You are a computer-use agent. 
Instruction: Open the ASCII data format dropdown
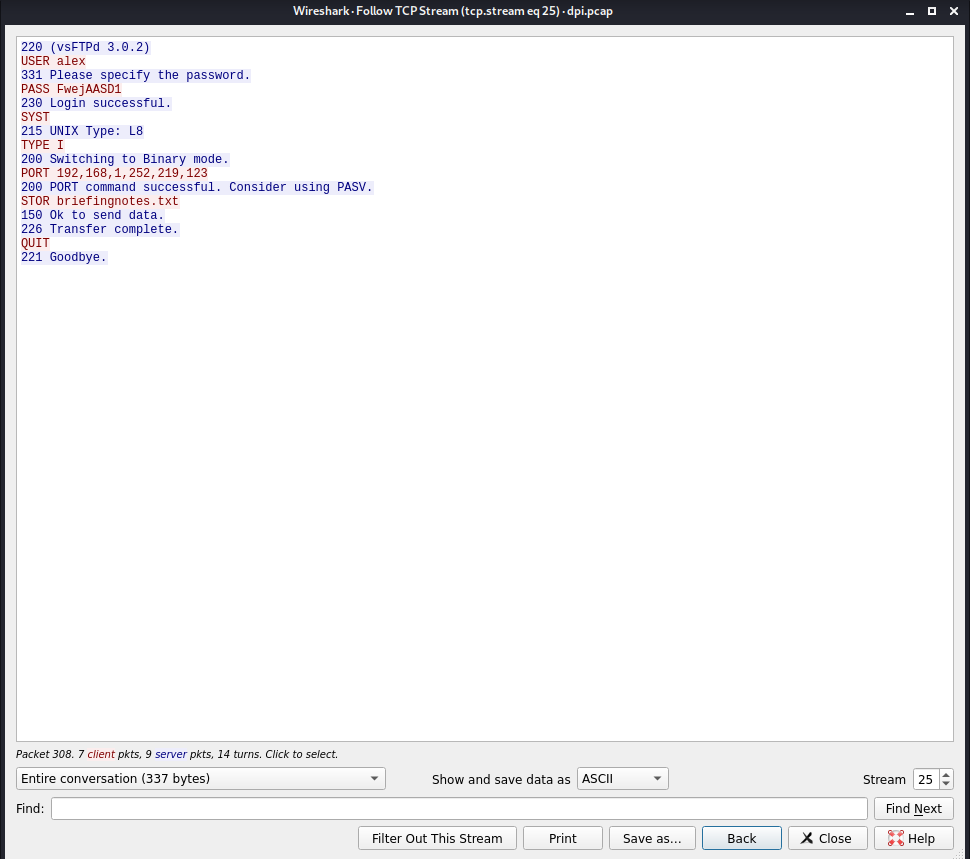point(622,779)
